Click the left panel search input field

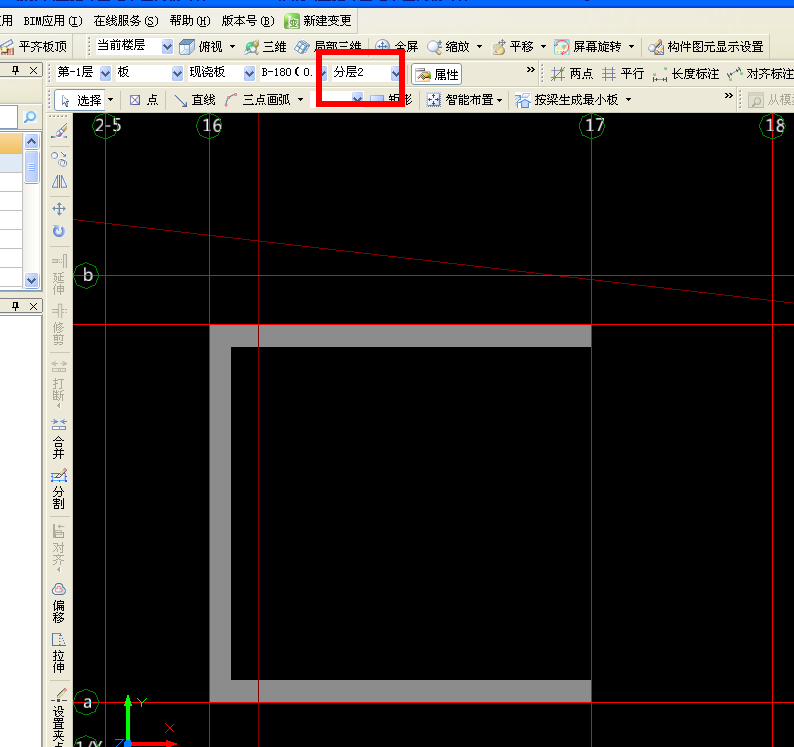(x=9, y=117)
